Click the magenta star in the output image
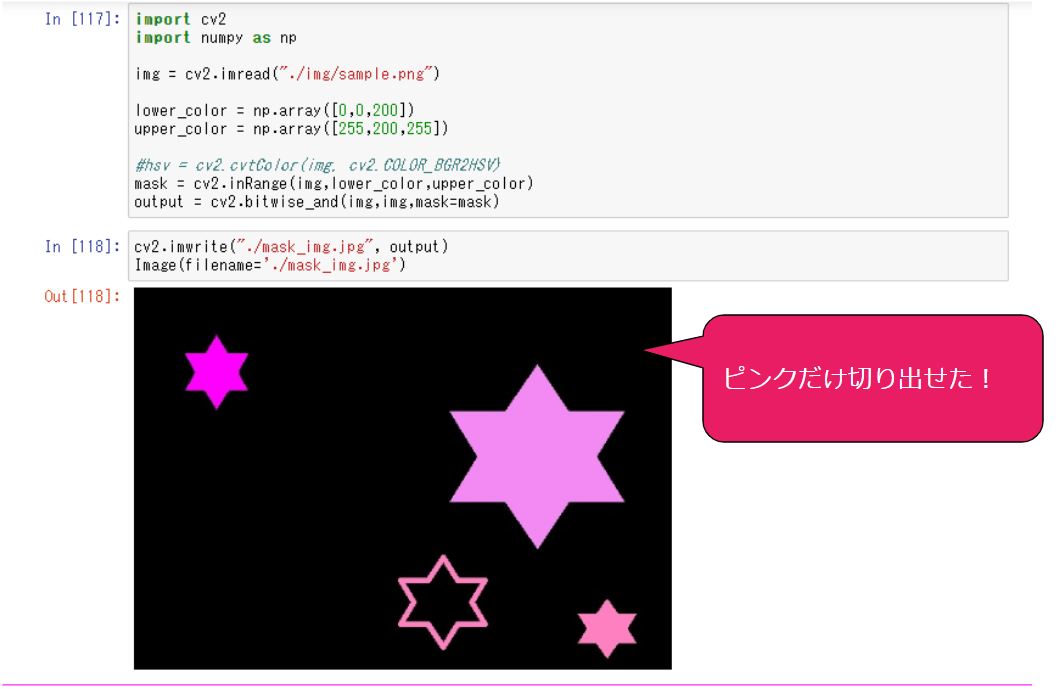The width and height of the screenshot is (1061, 689). (216, 374)
